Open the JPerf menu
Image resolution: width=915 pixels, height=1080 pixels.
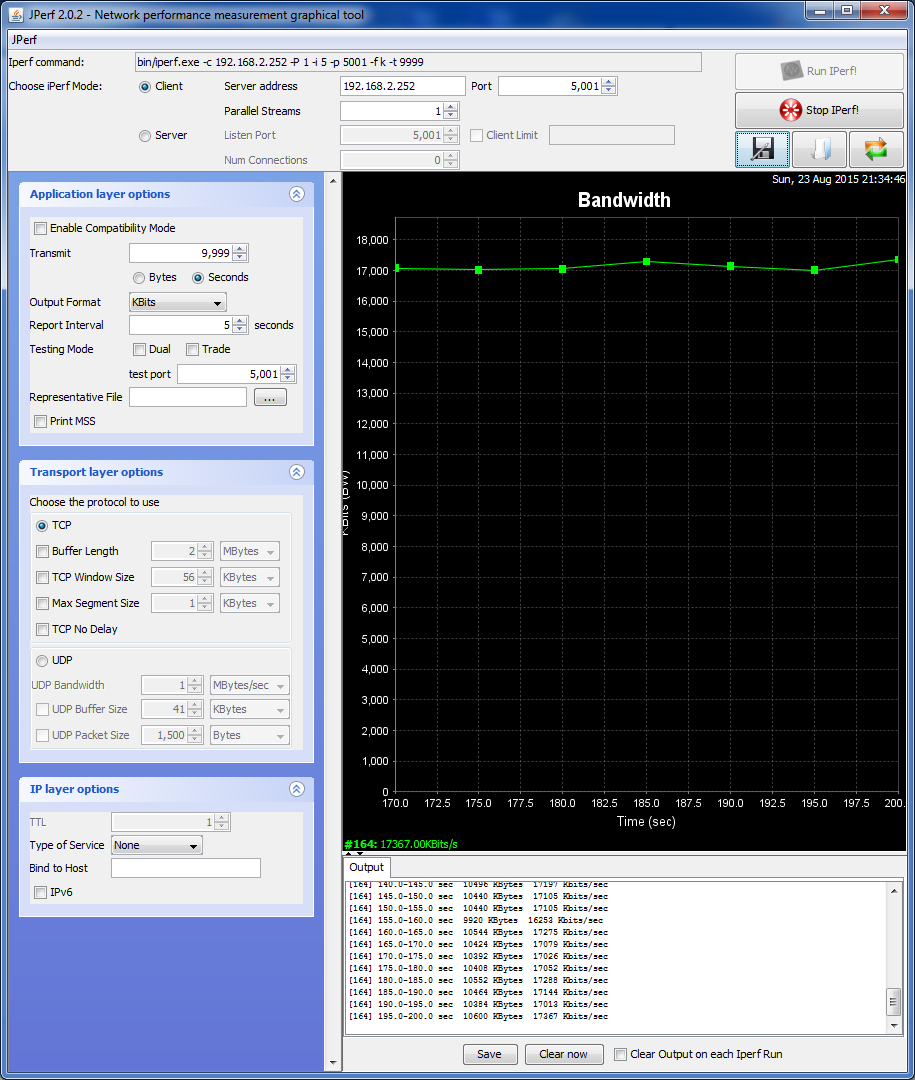23,40
